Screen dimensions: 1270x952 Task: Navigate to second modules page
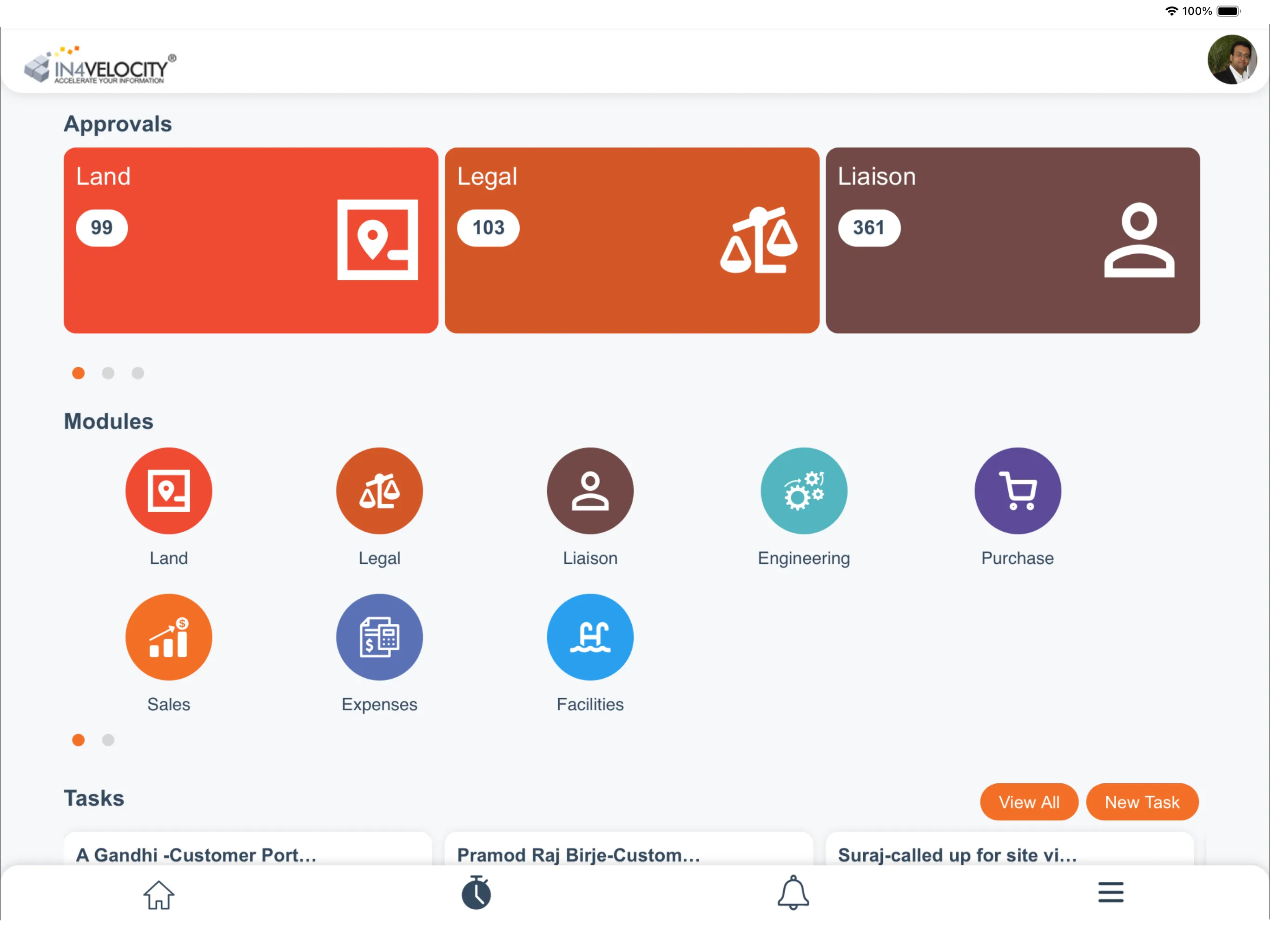pos(107,740)
